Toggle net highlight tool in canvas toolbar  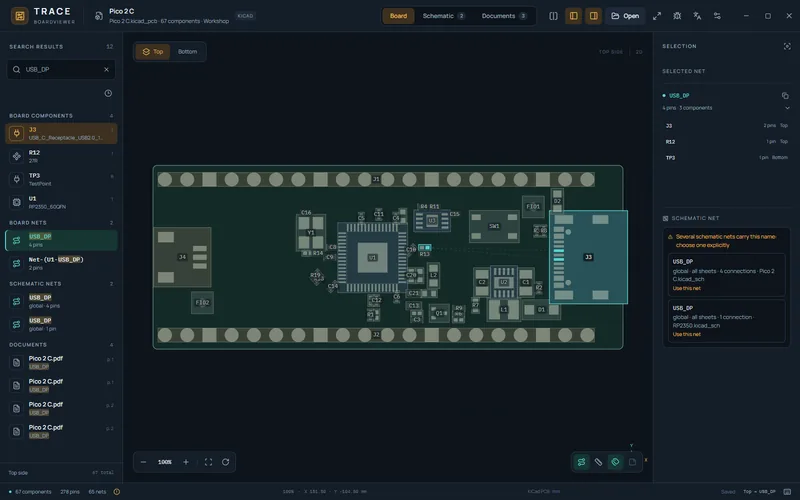[581, 462]
